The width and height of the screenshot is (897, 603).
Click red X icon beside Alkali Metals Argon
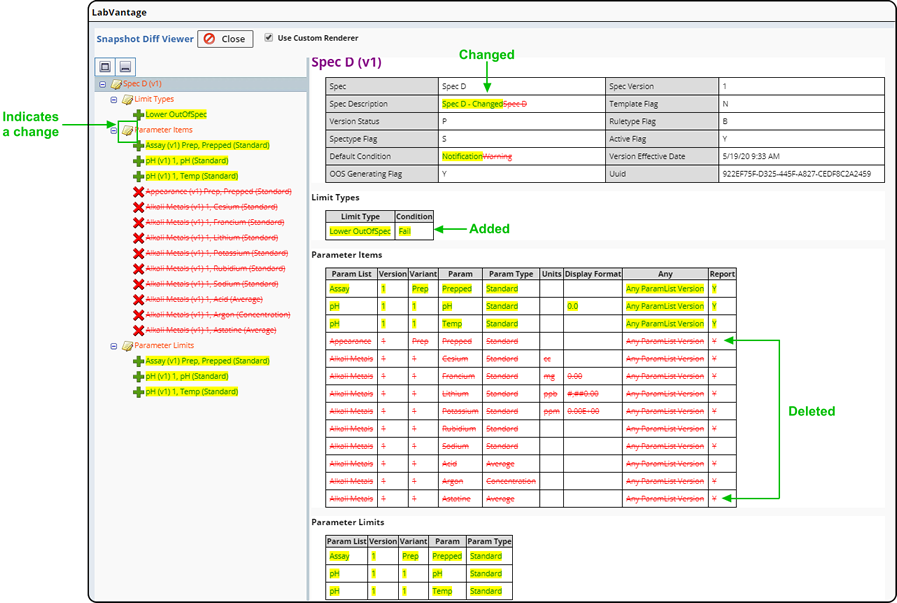point(138,316)
